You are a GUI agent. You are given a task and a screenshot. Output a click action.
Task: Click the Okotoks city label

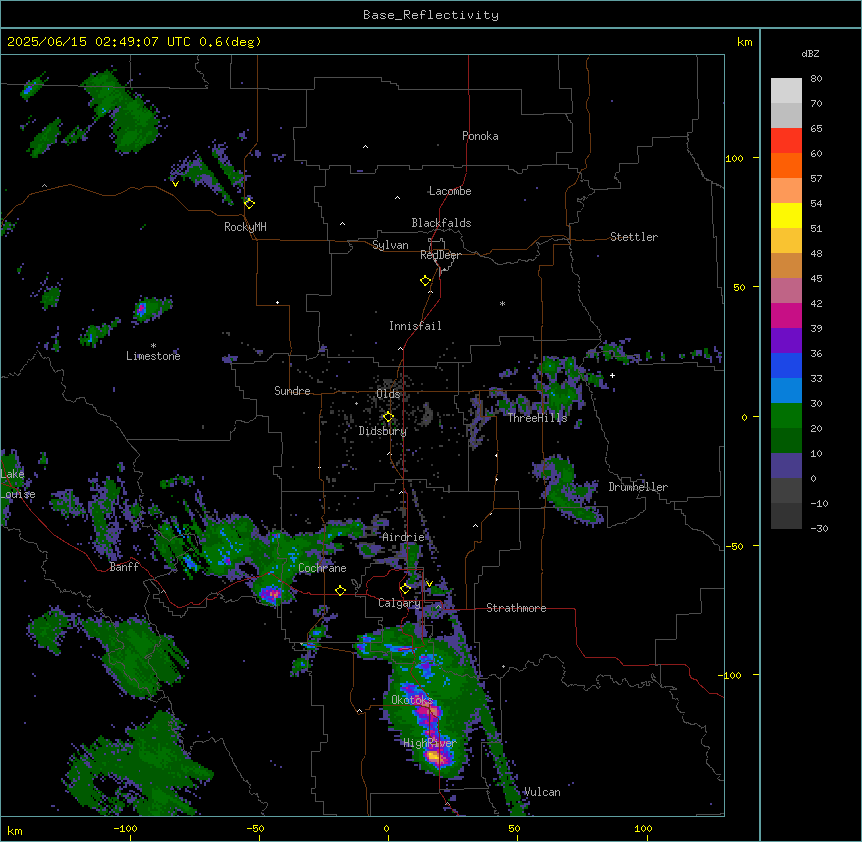[412, 700]
